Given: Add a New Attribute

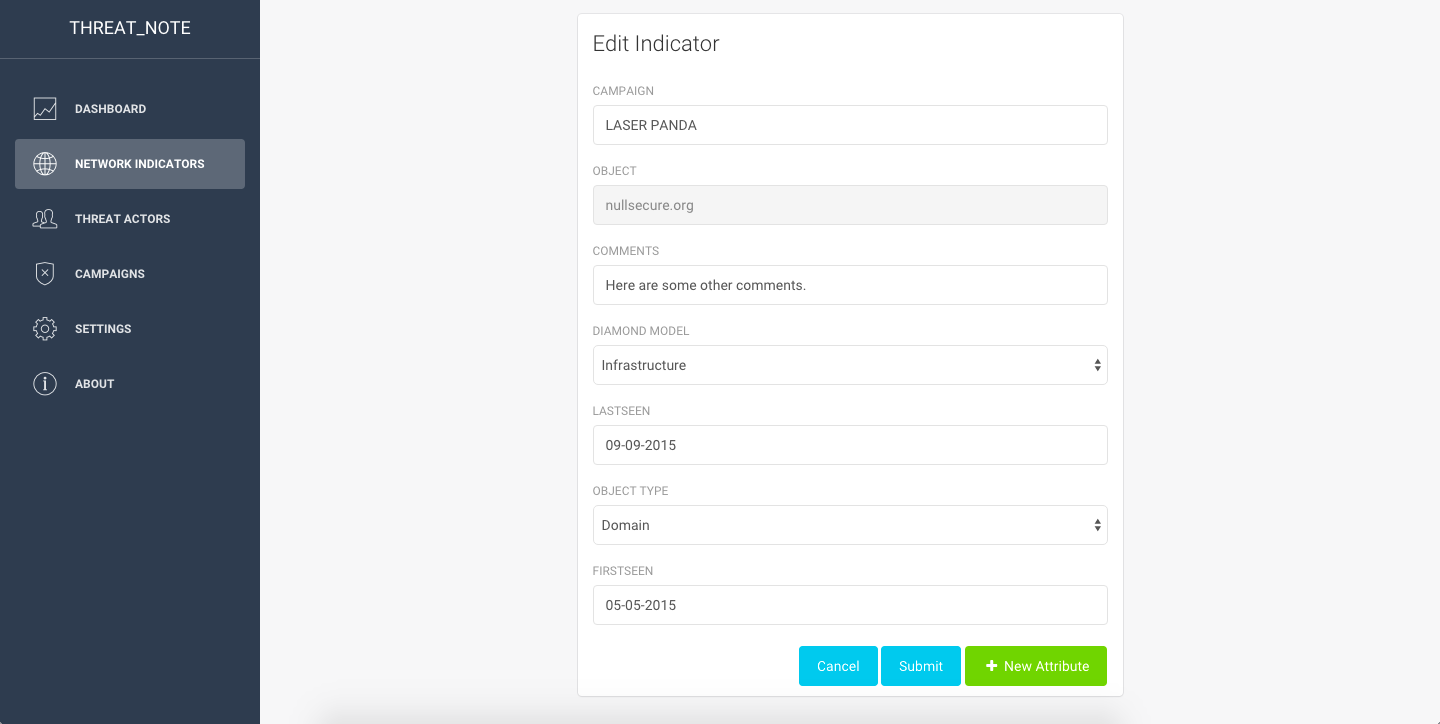Looking at the screenshot, I should point(1036,666).
